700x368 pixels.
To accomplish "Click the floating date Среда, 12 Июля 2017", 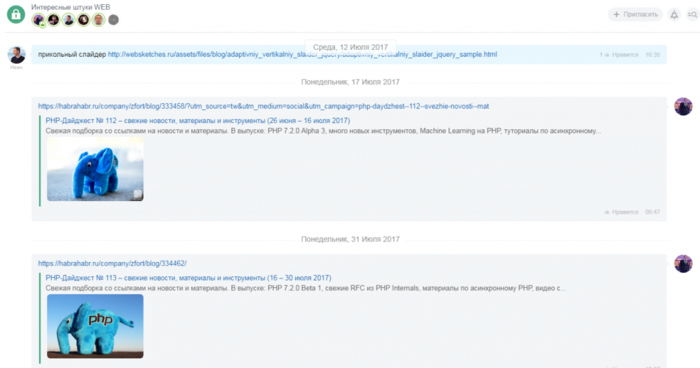I will (350, 47).
